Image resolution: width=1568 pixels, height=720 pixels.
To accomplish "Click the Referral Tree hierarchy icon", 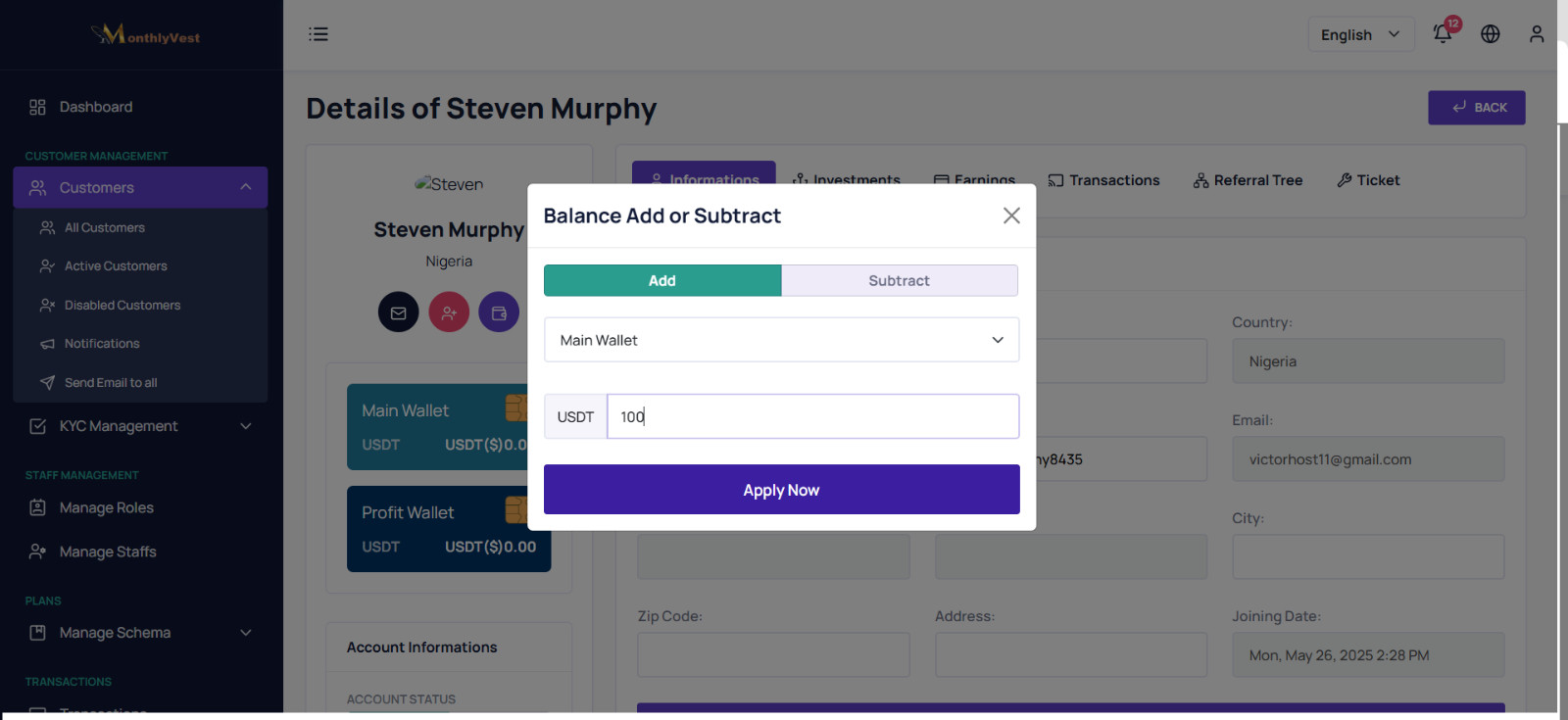I will [x=1200, y=180].
